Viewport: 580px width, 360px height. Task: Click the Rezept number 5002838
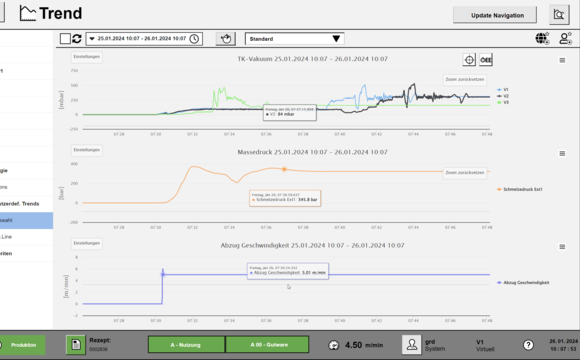click(98, 349)
